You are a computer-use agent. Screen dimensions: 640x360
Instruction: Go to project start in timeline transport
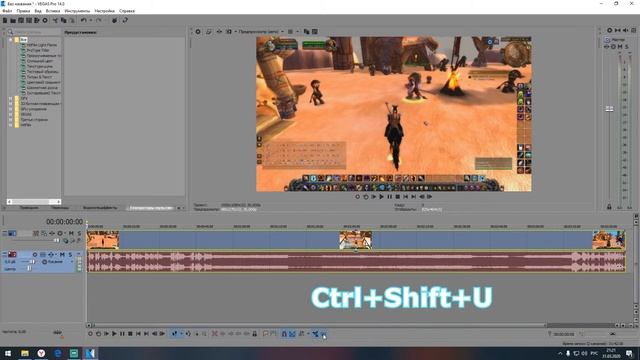(x=138, y=334)
